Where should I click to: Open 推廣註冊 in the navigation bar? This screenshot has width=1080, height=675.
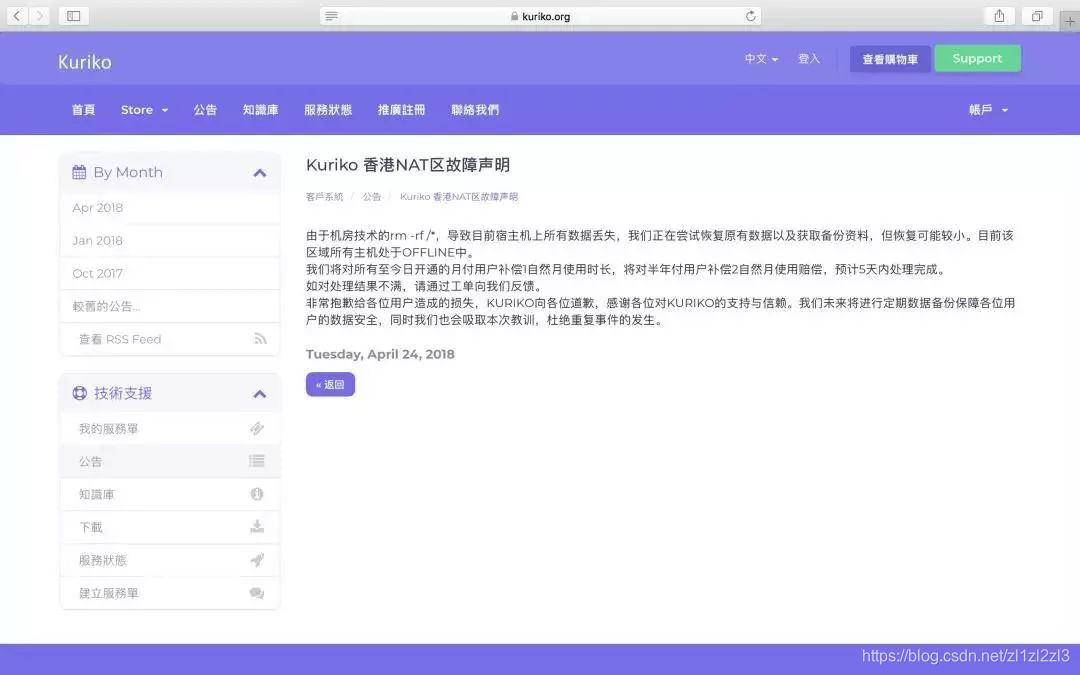(402, 110)
